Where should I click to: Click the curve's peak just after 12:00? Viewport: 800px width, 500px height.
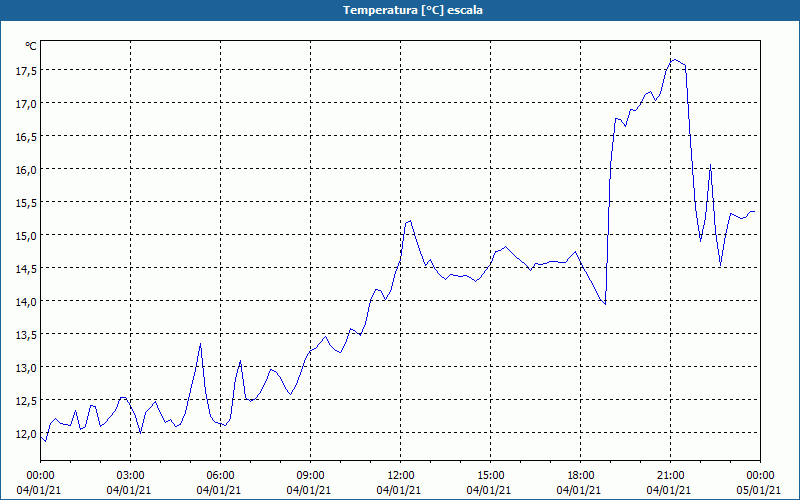click(x=410, y=221)
